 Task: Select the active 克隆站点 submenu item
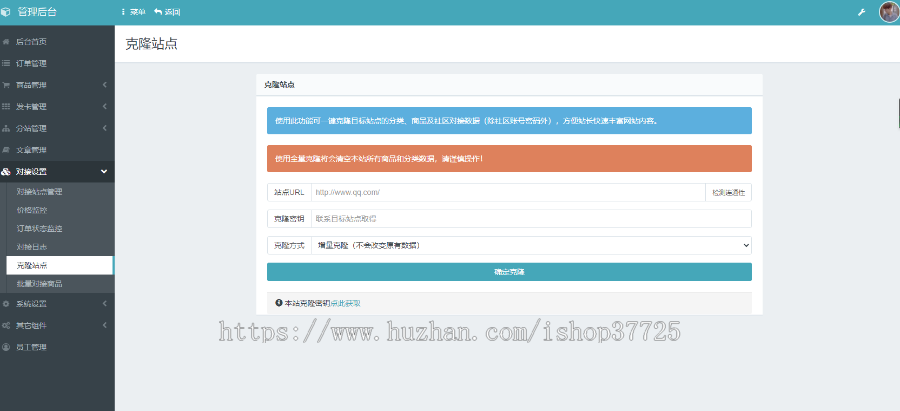tap(60, 265)
